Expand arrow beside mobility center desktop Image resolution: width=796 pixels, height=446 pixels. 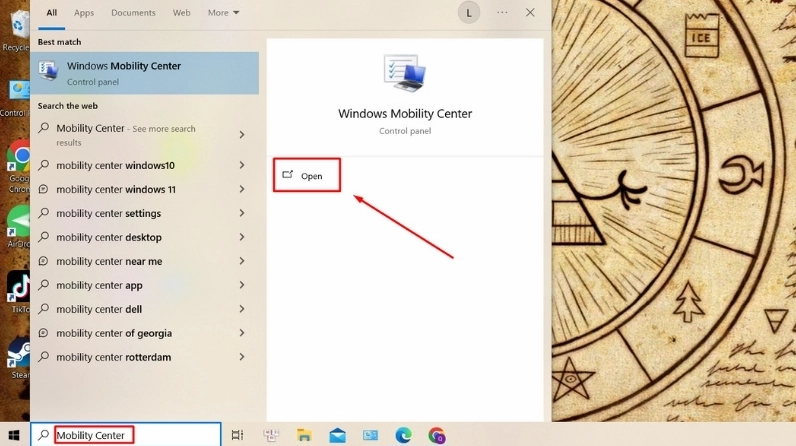(242, 237)
